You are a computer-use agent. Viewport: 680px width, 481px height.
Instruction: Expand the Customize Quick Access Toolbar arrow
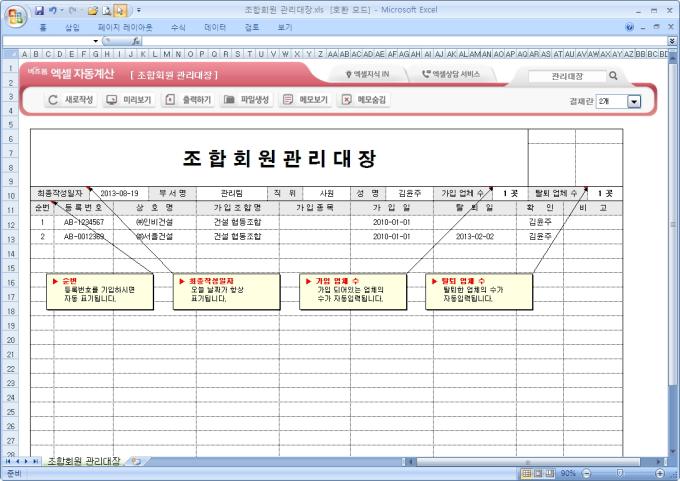(x=139, y=10)
